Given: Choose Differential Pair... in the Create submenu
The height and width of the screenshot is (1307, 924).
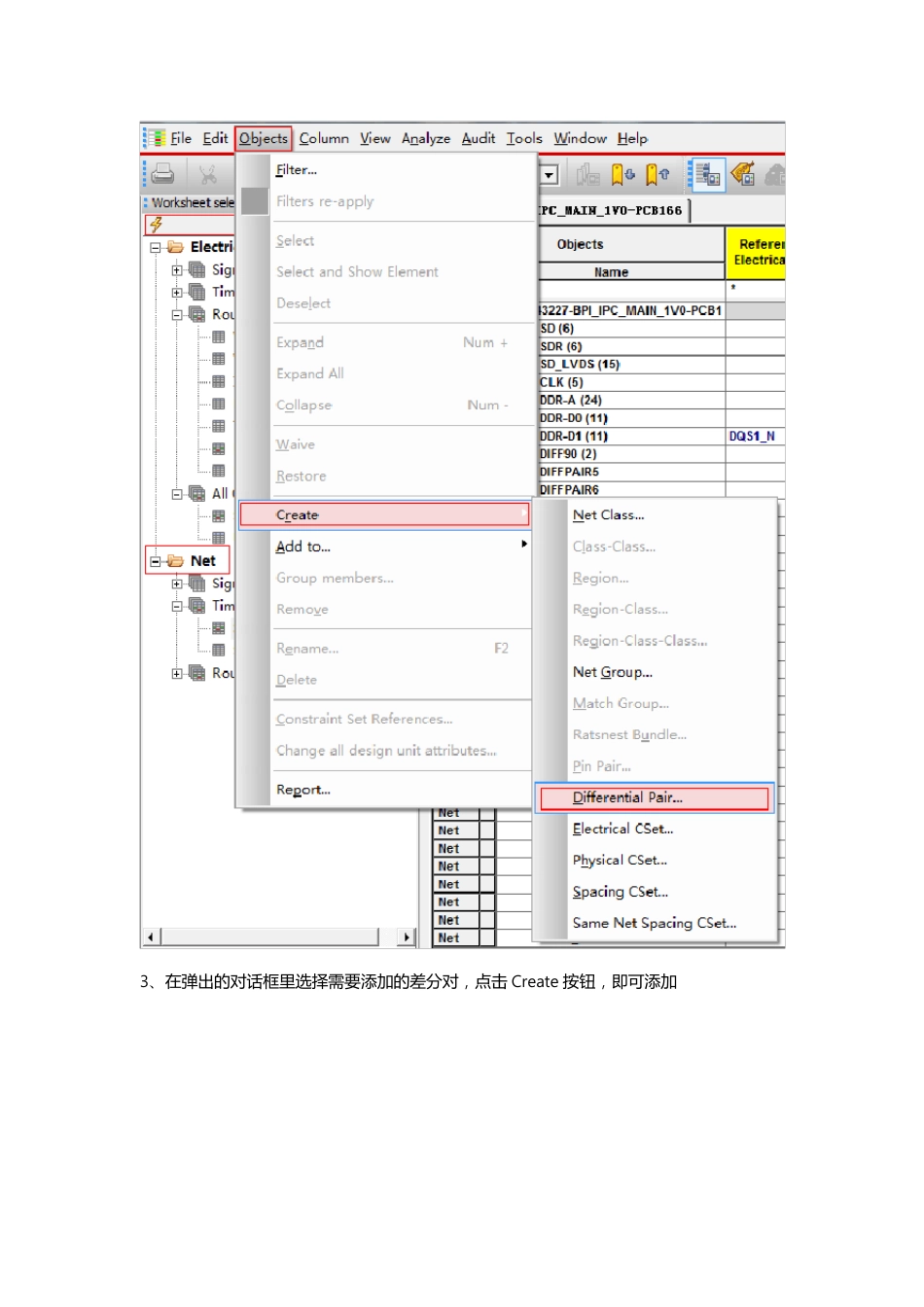Looking at the screenshot, I should (655, 797).
